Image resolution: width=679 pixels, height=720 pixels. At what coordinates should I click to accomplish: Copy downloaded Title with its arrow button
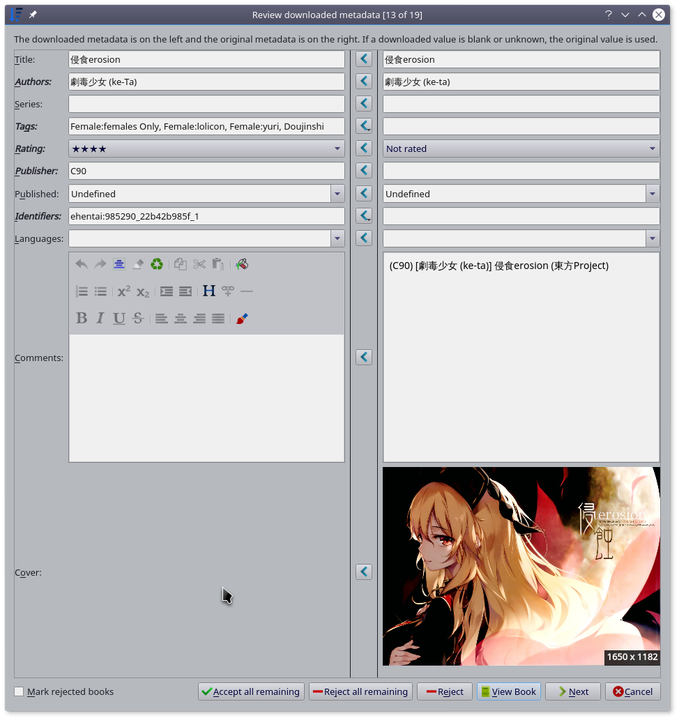pos(364,59)
